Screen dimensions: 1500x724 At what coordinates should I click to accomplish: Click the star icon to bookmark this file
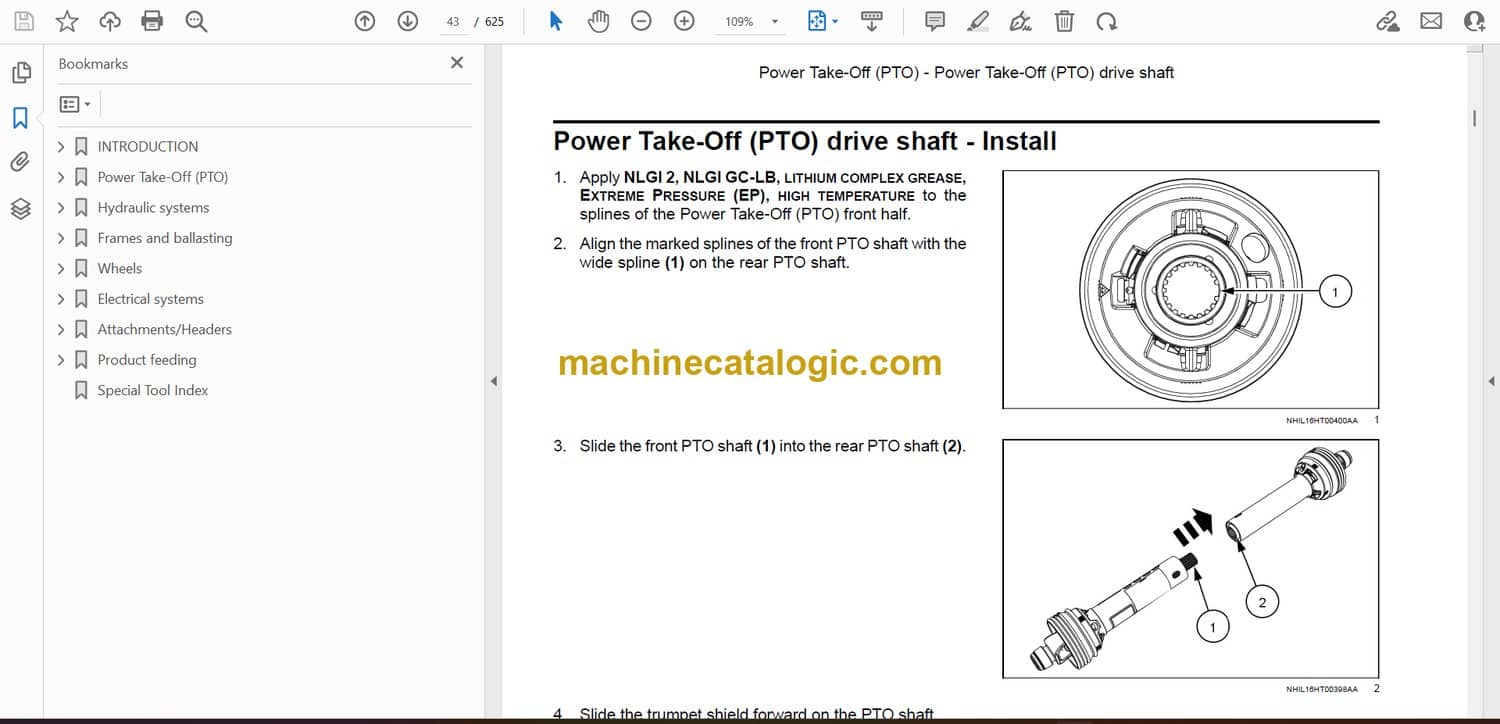tap(67, 21)
